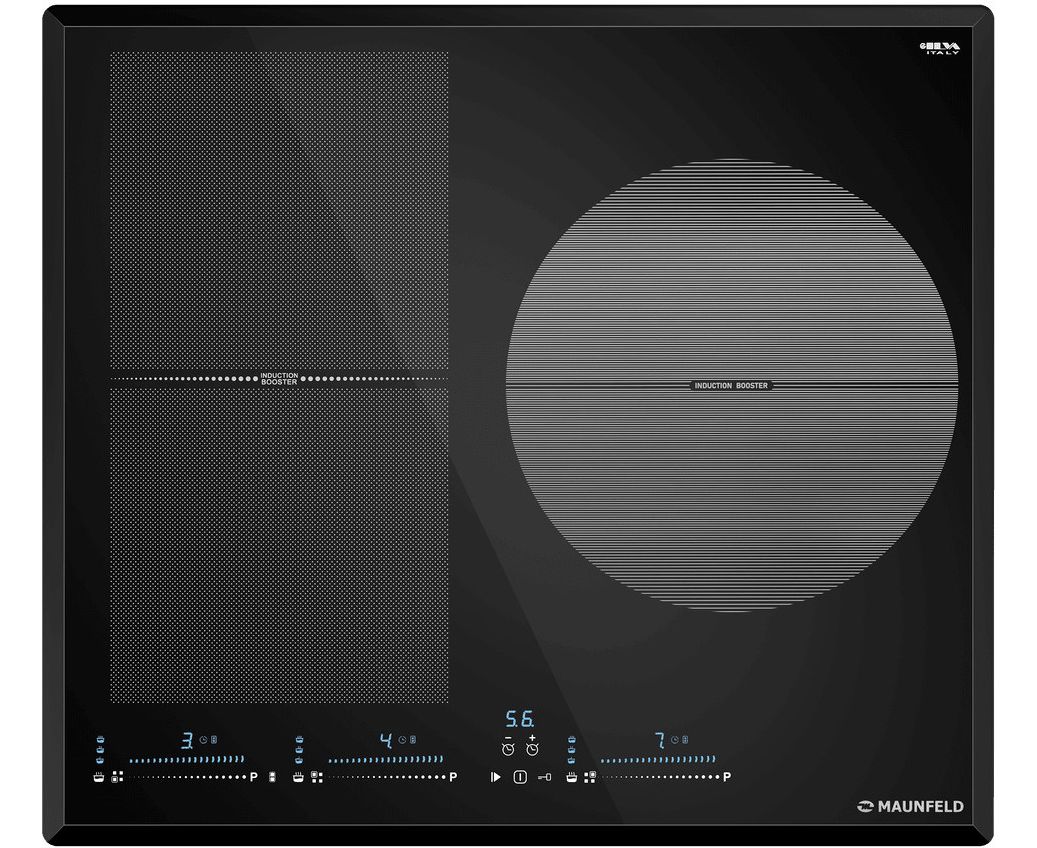The height and width of the screenshot is (848, 1037).
Task: Touch the round Induction Booster cooking zone
Action: tap(731, 385)
